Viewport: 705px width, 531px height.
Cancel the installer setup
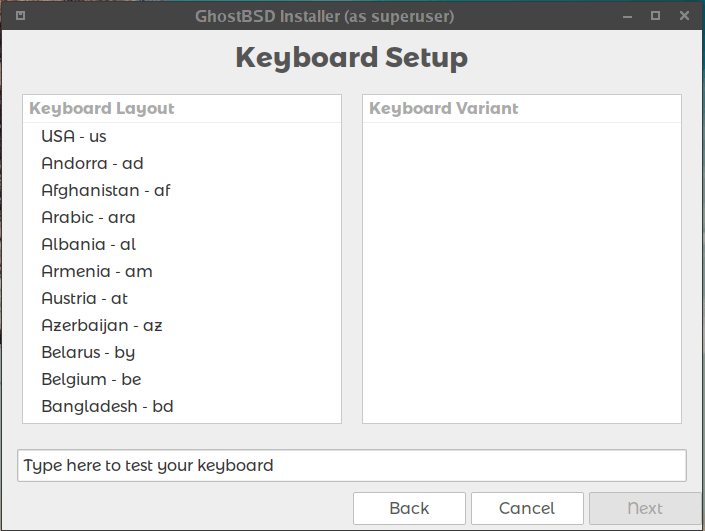[527, 508]
